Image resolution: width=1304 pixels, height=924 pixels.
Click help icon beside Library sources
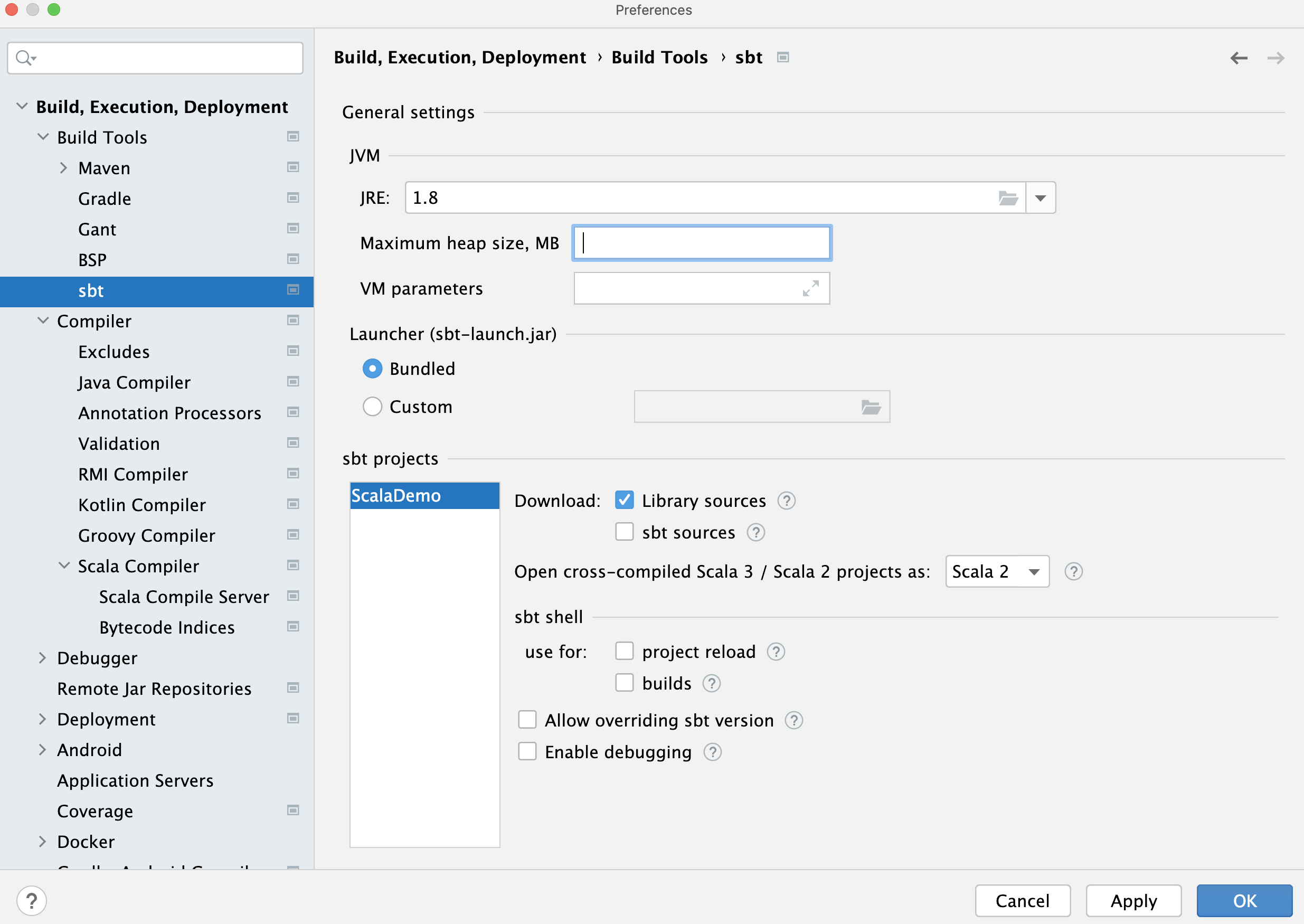tap(786, 501)
